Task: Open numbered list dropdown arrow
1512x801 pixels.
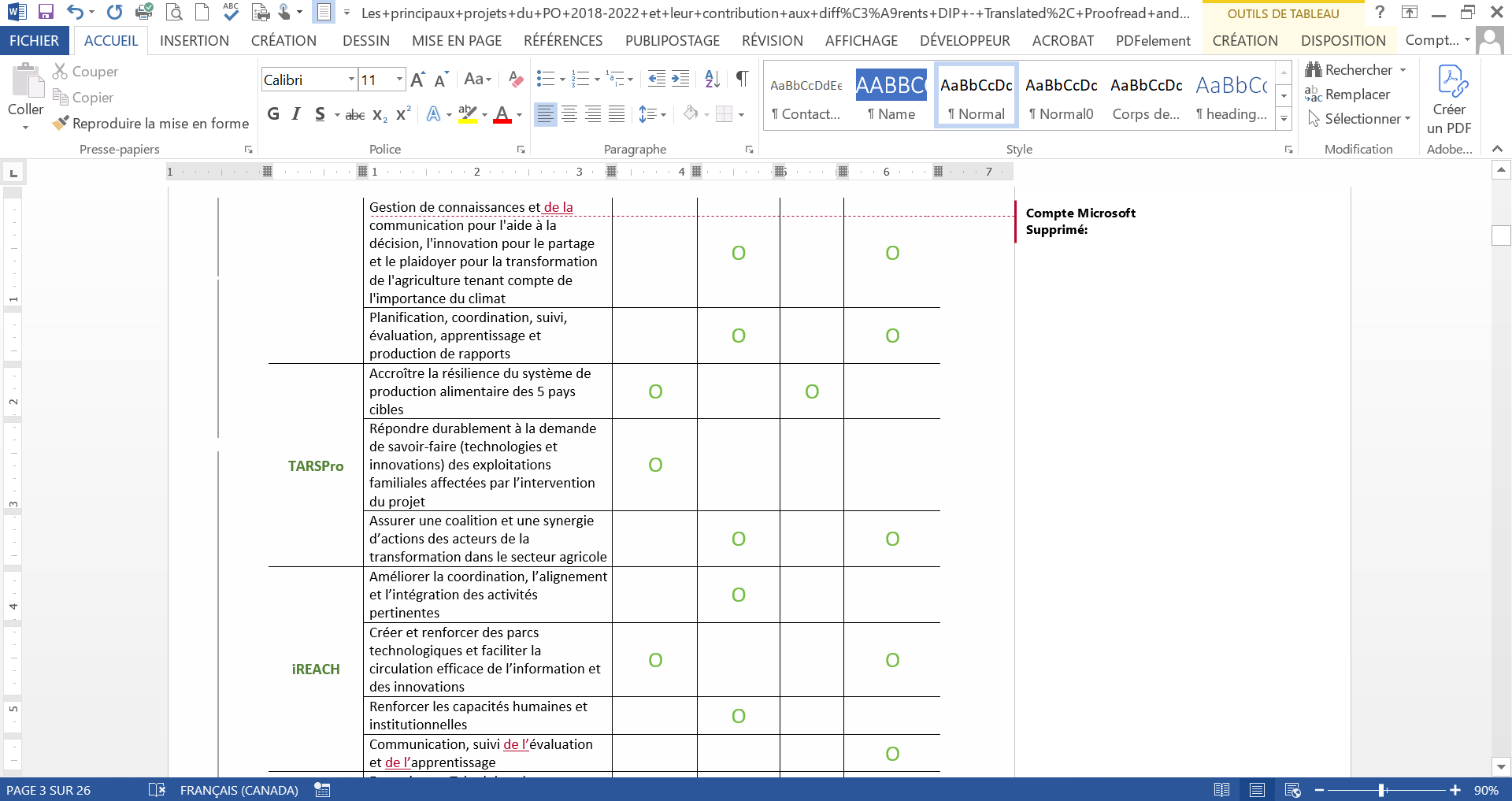Action: coord(597,80)
